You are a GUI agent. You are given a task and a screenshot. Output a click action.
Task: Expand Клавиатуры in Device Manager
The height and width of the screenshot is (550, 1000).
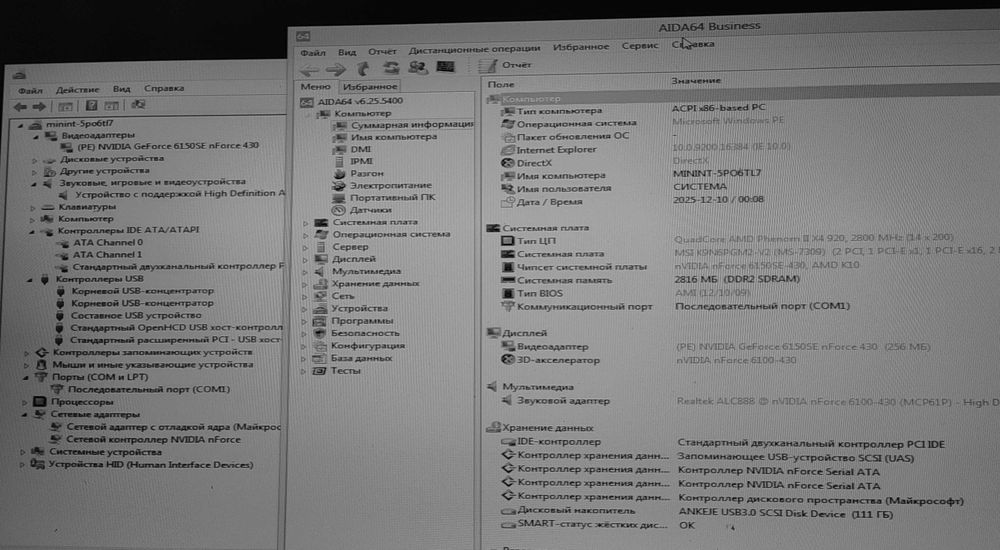click(33, 208)
